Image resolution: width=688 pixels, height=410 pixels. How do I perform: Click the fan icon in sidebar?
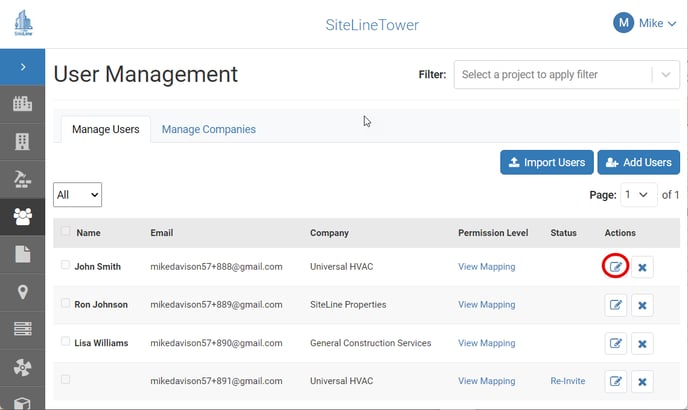(22, 367)
